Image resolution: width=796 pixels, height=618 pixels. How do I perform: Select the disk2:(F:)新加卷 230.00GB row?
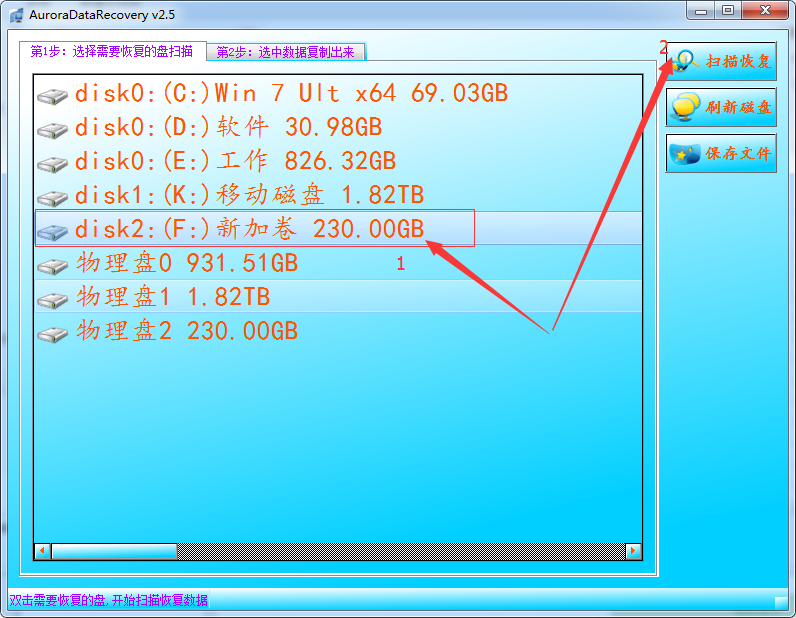point(338,229)
